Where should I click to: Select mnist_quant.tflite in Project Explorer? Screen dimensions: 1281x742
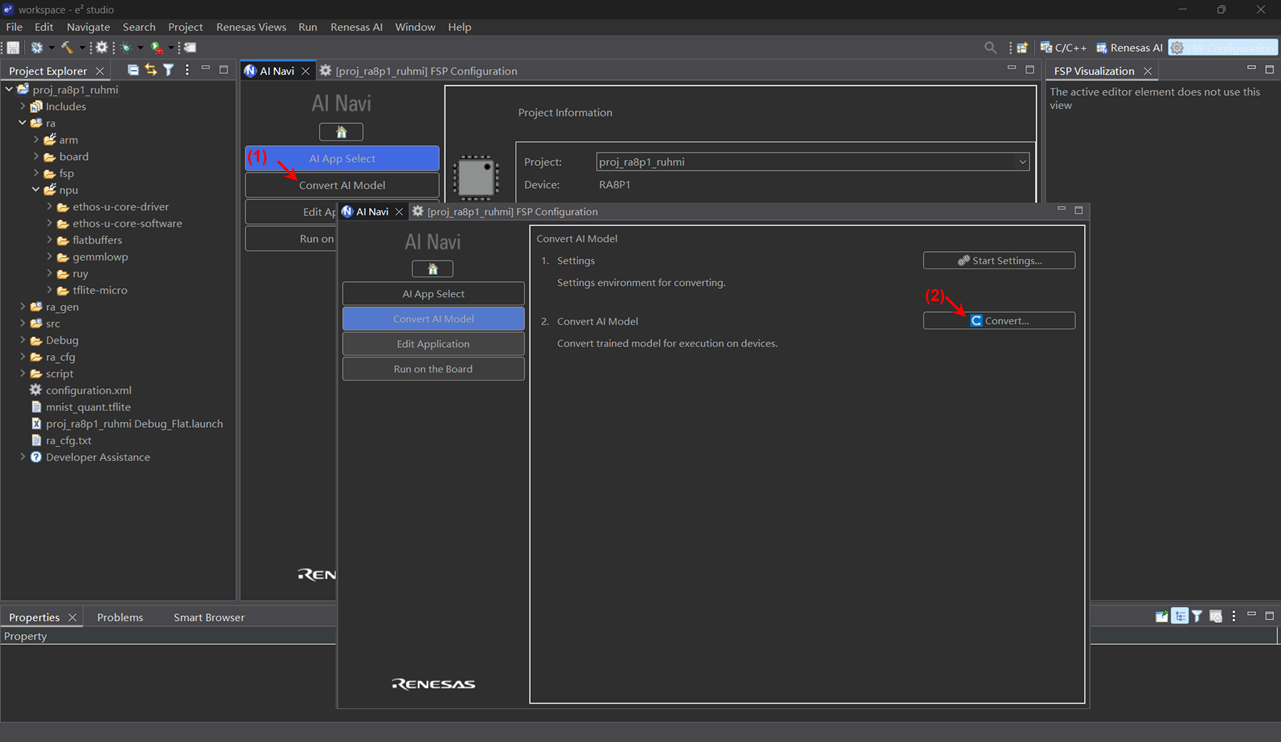pyautogui.click(x=88, y=407)
